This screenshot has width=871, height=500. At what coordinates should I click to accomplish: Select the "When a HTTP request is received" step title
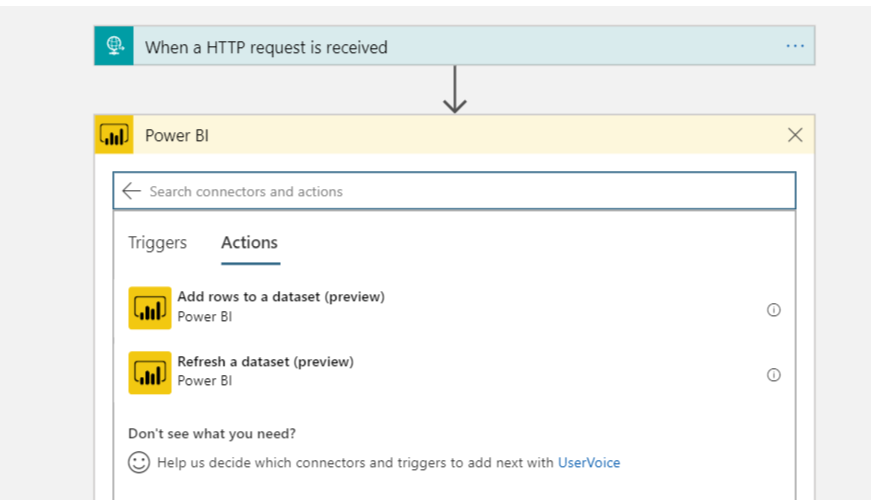click(266, 47)
